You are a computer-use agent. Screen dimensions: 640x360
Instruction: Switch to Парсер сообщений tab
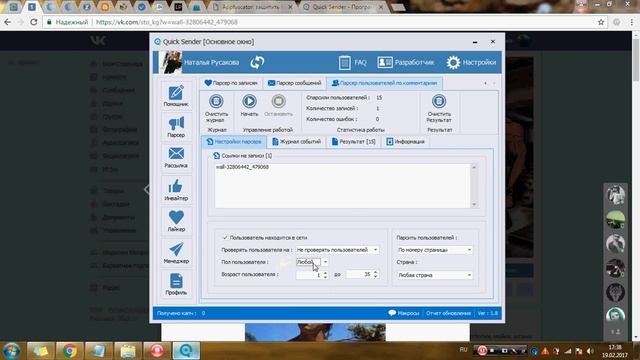tap(294, 83)
